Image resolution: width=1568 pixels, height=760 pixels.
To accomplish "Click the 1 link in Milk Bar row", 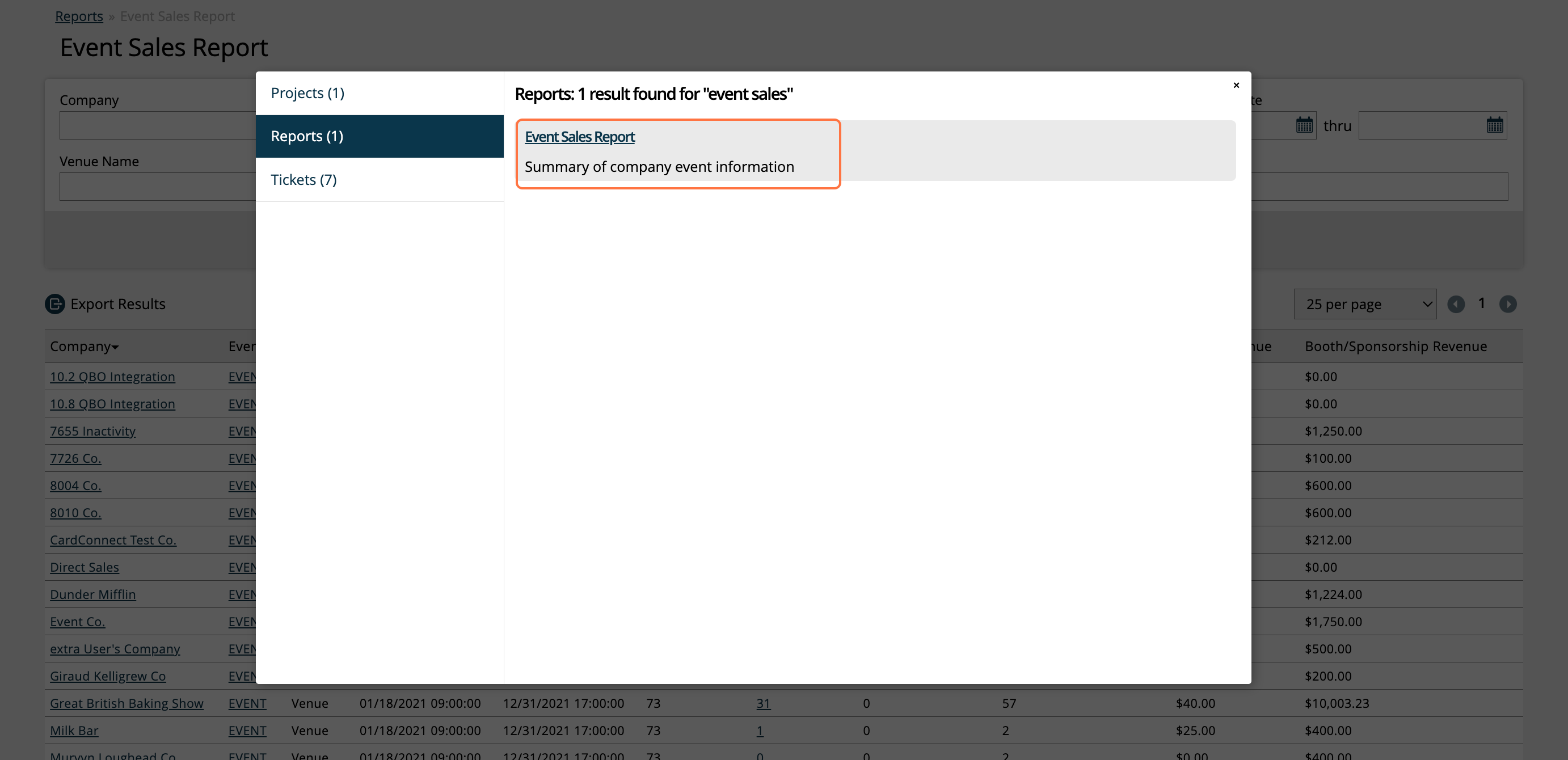I will [x=760, y=731].
